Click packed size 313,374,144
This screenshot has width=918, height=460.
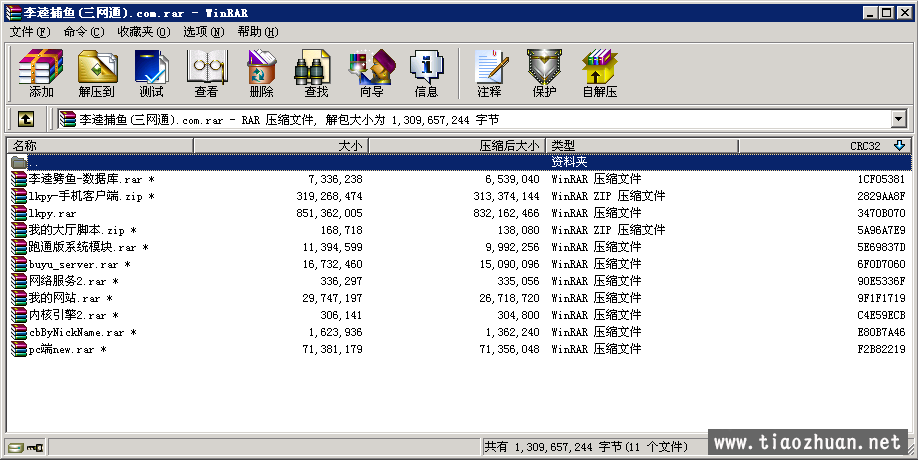pyautogui.click(x=506, y=196)
